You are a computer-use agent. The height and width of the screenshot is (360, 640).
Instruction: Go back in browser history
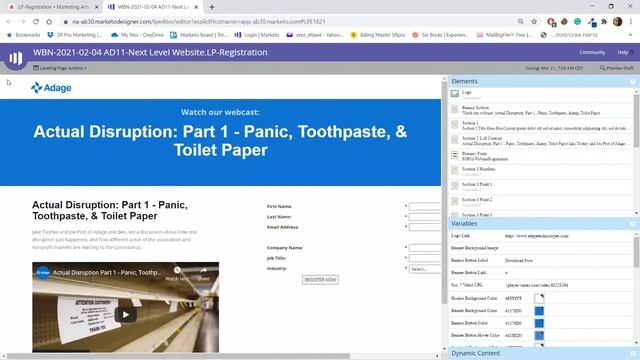(9, 22)
